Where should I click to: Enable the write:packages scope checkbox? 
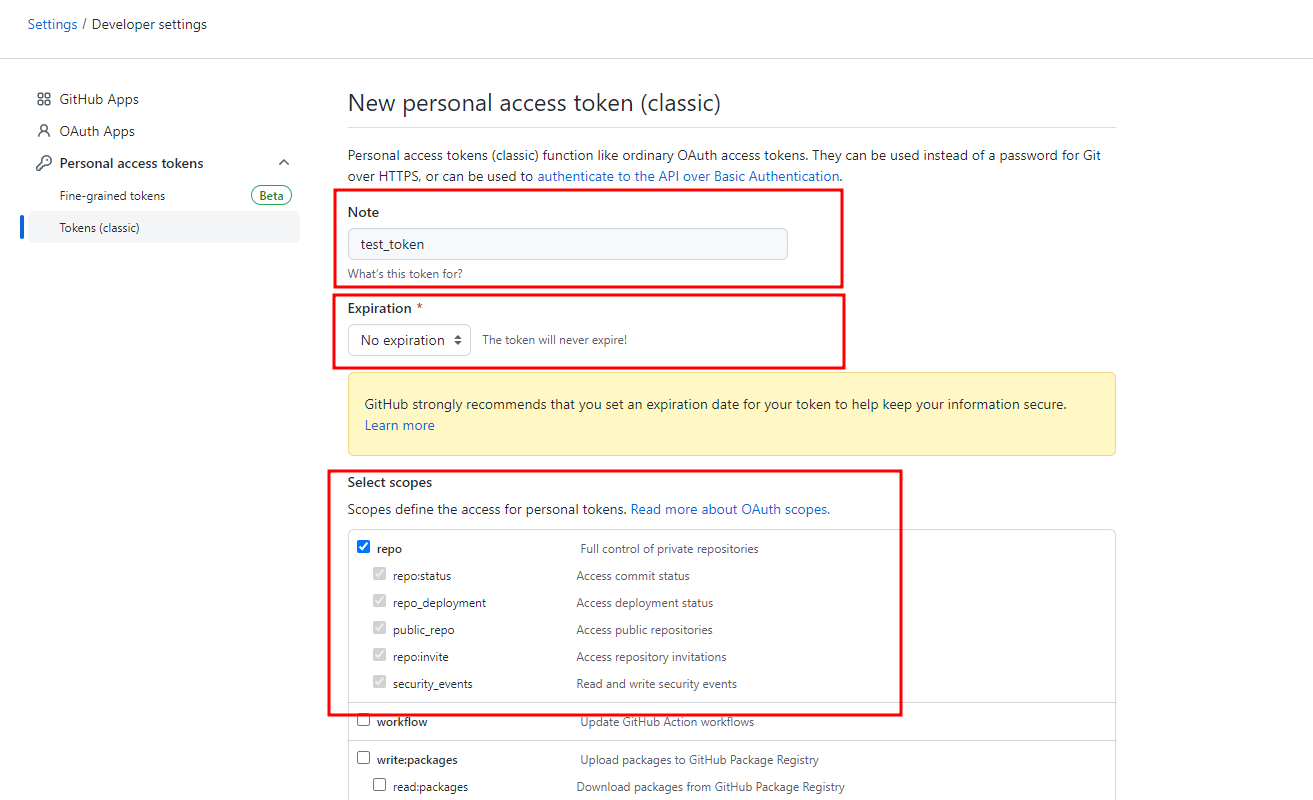363,758
